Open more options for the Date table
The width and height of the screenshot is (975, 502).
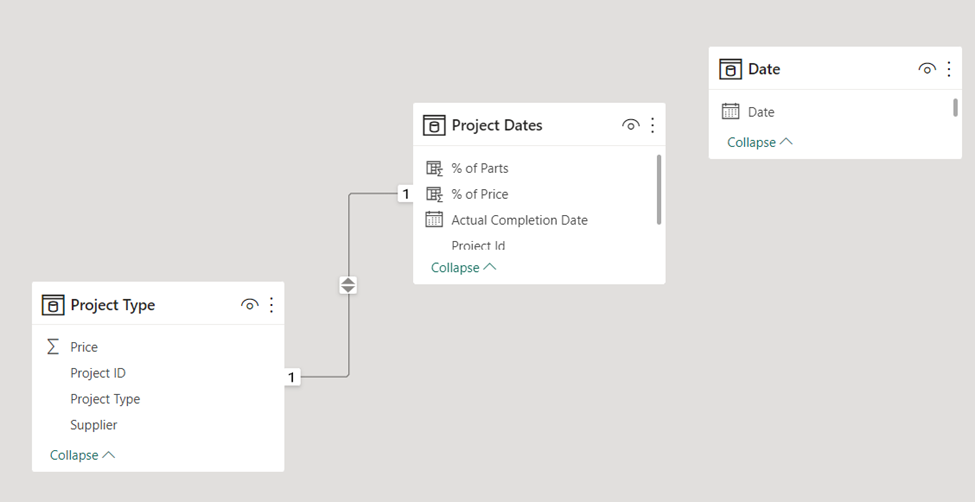pos(949,69)
